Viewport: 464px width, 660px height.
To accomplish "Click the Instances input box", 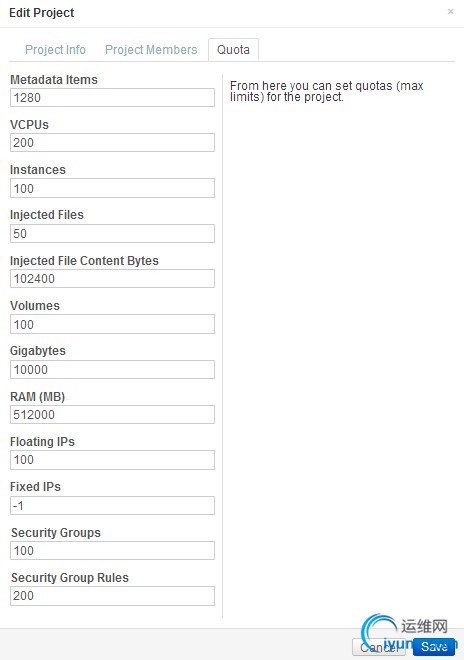I will click(x=112, y=188).
